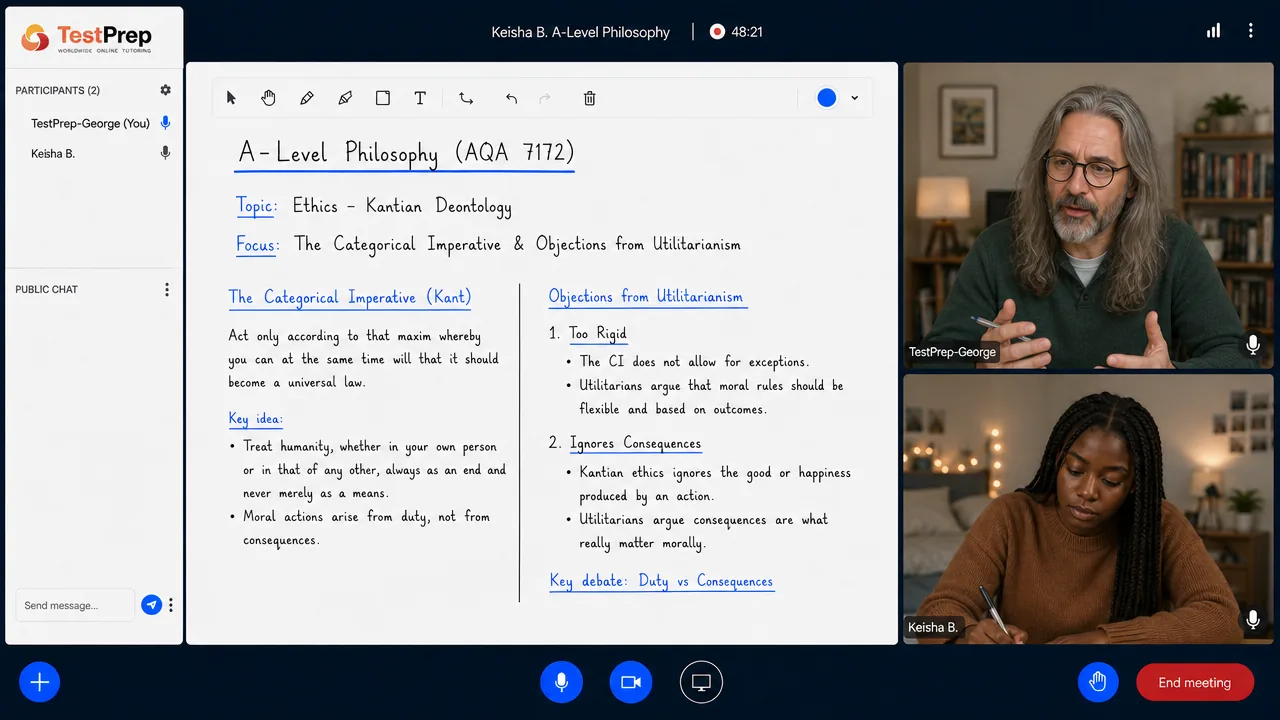This screenshot has width=1280, height=720.
Task: Open more options beside send button
Action: (171, 605)
